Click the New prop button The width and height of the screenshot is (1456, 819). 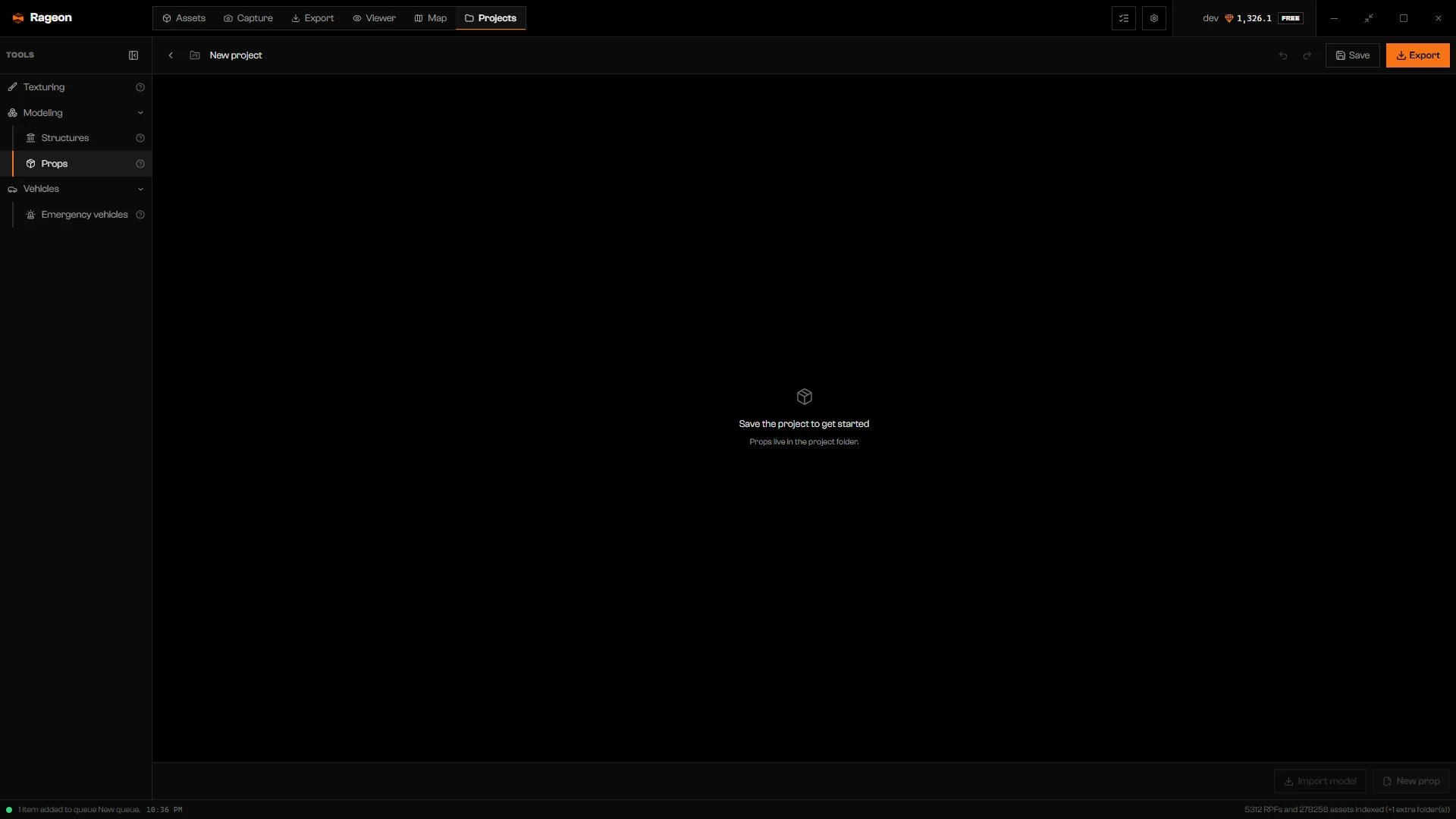coord(1410,781)
